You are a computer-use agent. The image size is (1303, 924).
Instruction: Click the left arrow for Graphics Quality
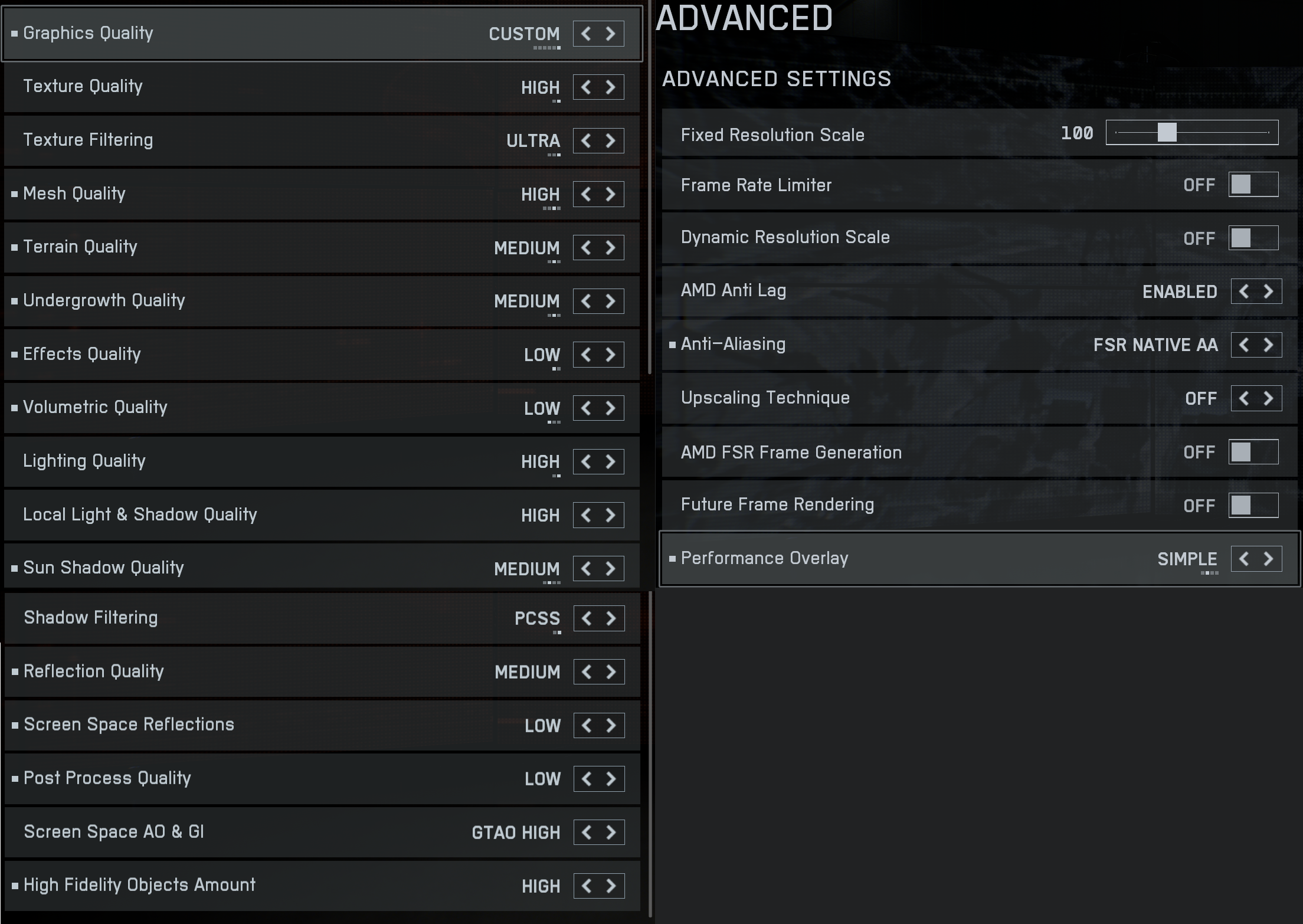click(x=586, y=34)
